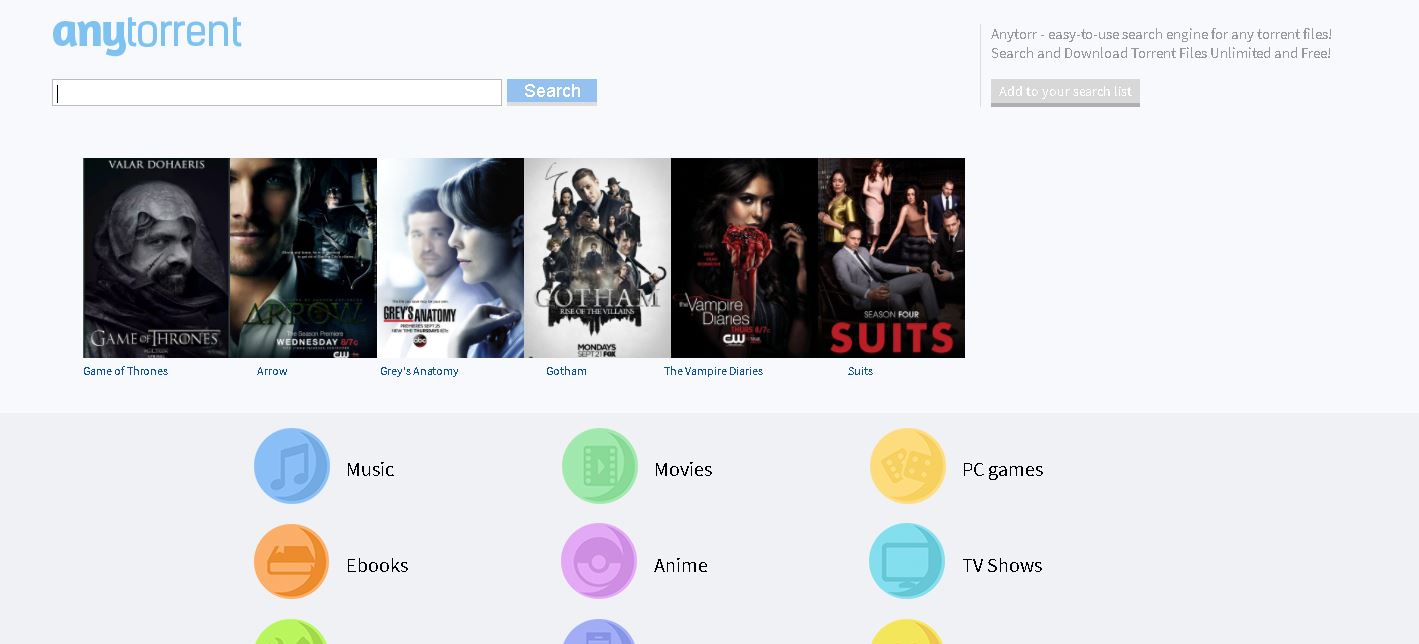Click in the torrent search field

pos(277,93)
